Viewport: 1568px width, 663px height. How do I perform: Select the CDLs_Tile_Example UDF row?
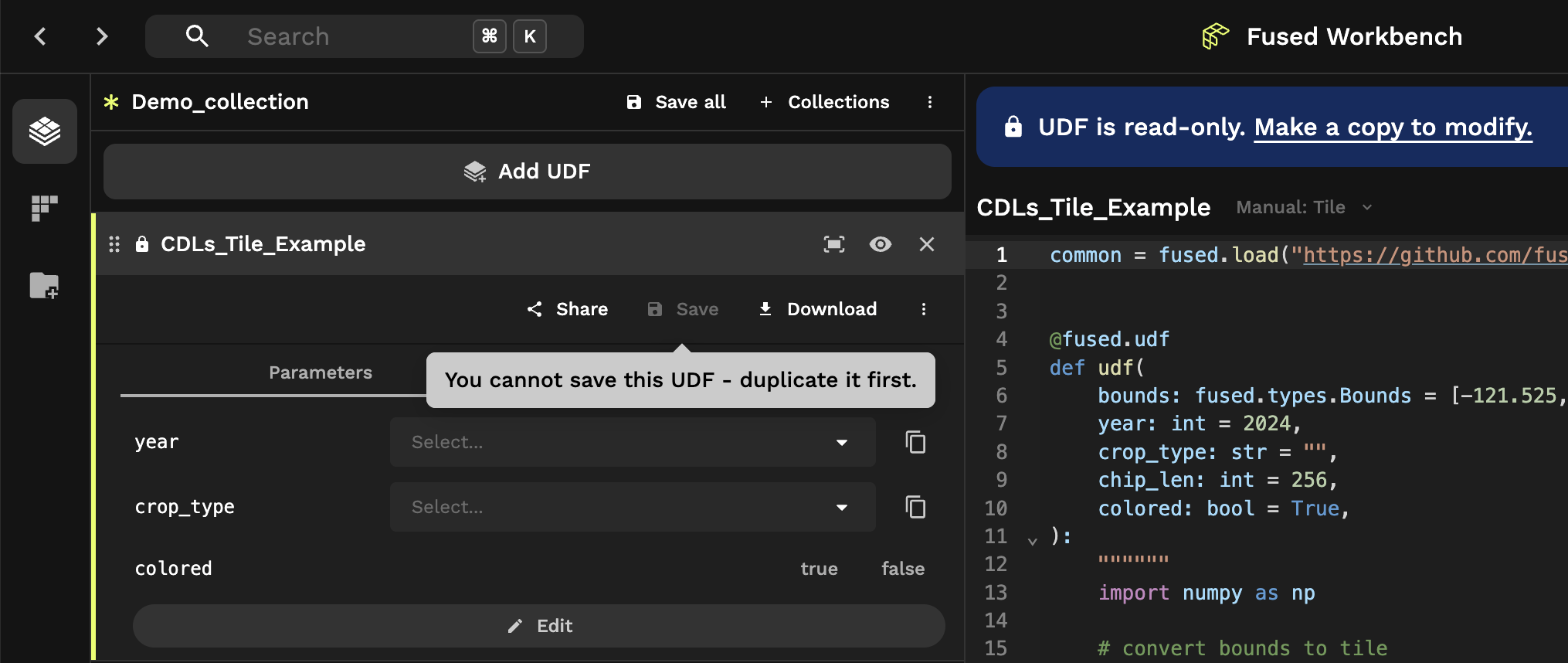pos(529,244)
